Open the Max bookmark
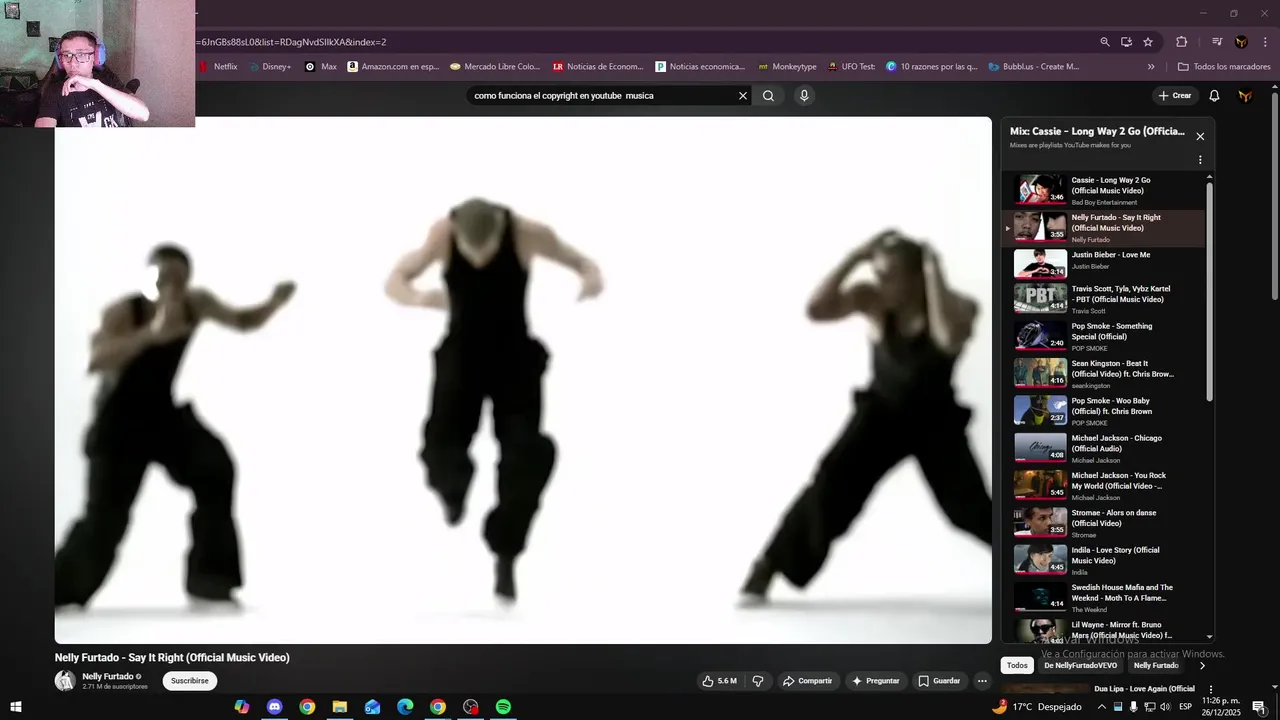Screen dimensions: 1280x720 [x=321, y=67]
